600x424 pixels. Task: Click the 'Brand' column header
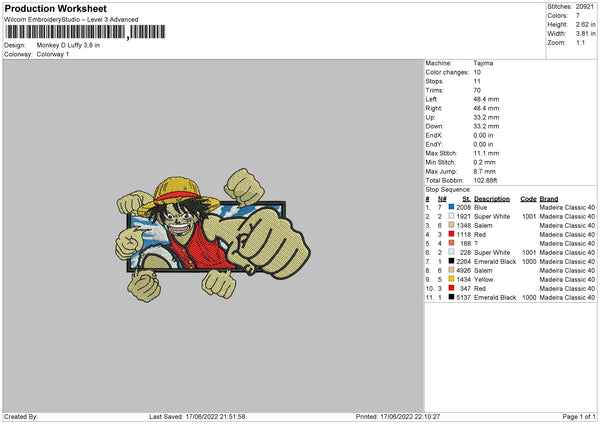(x=549, y=199)
